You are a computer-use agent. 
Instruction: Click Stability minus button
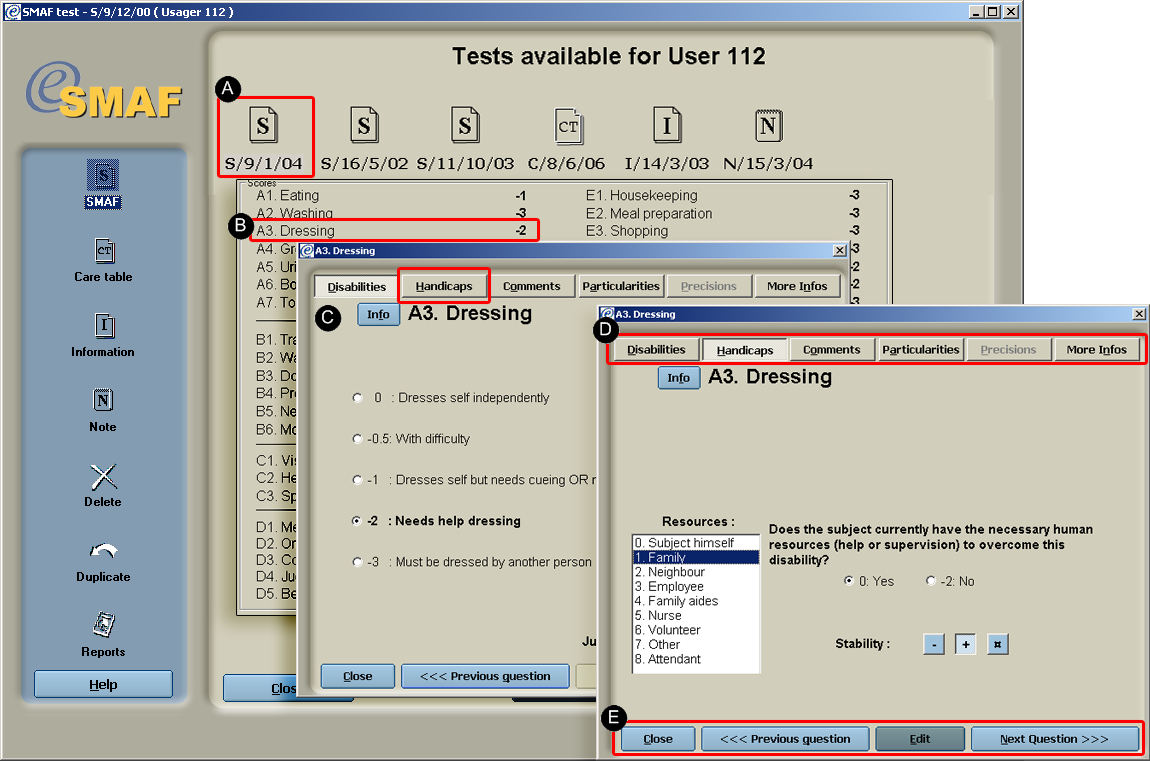pyautogui.click(x=934, y=644)
